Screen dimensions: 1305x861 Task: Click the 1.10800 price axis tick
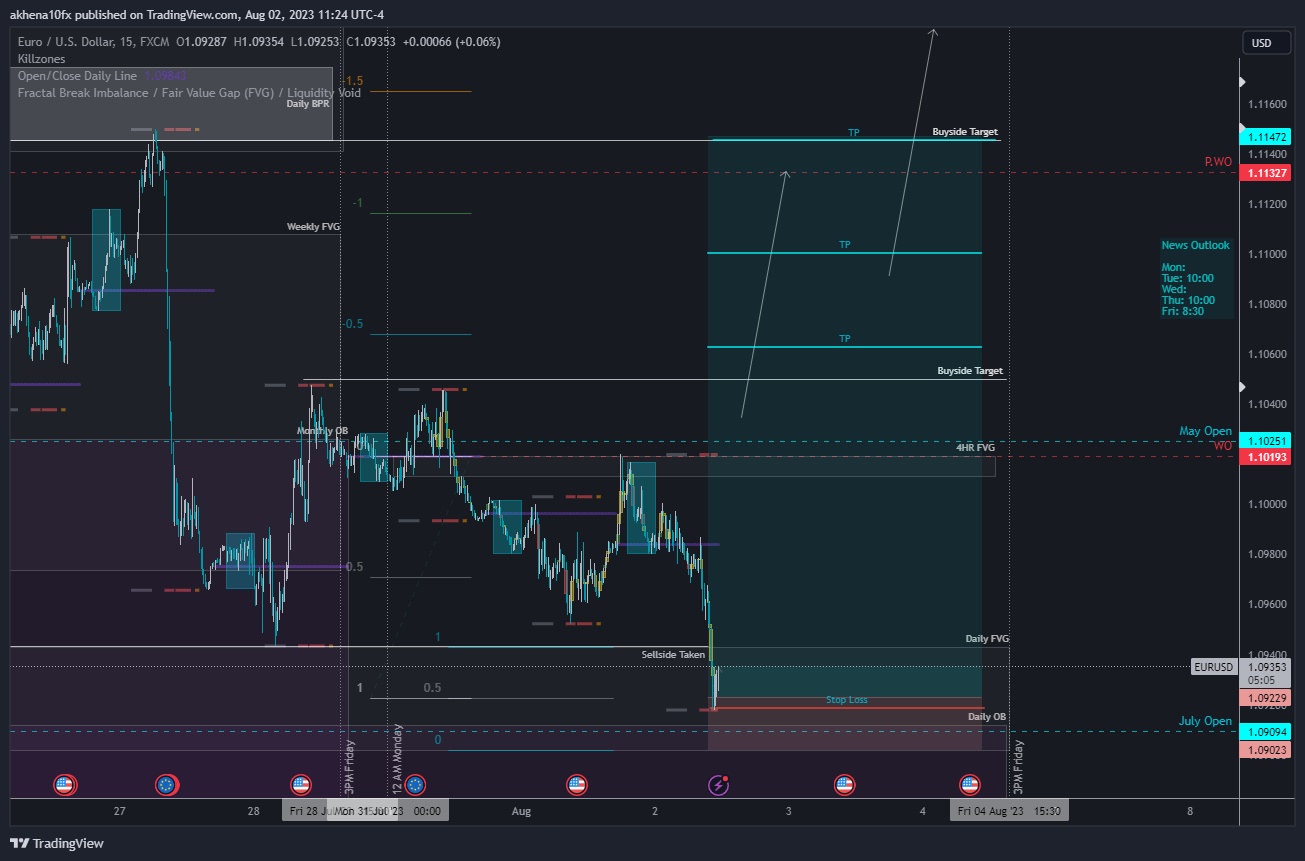coord(1266,304)
